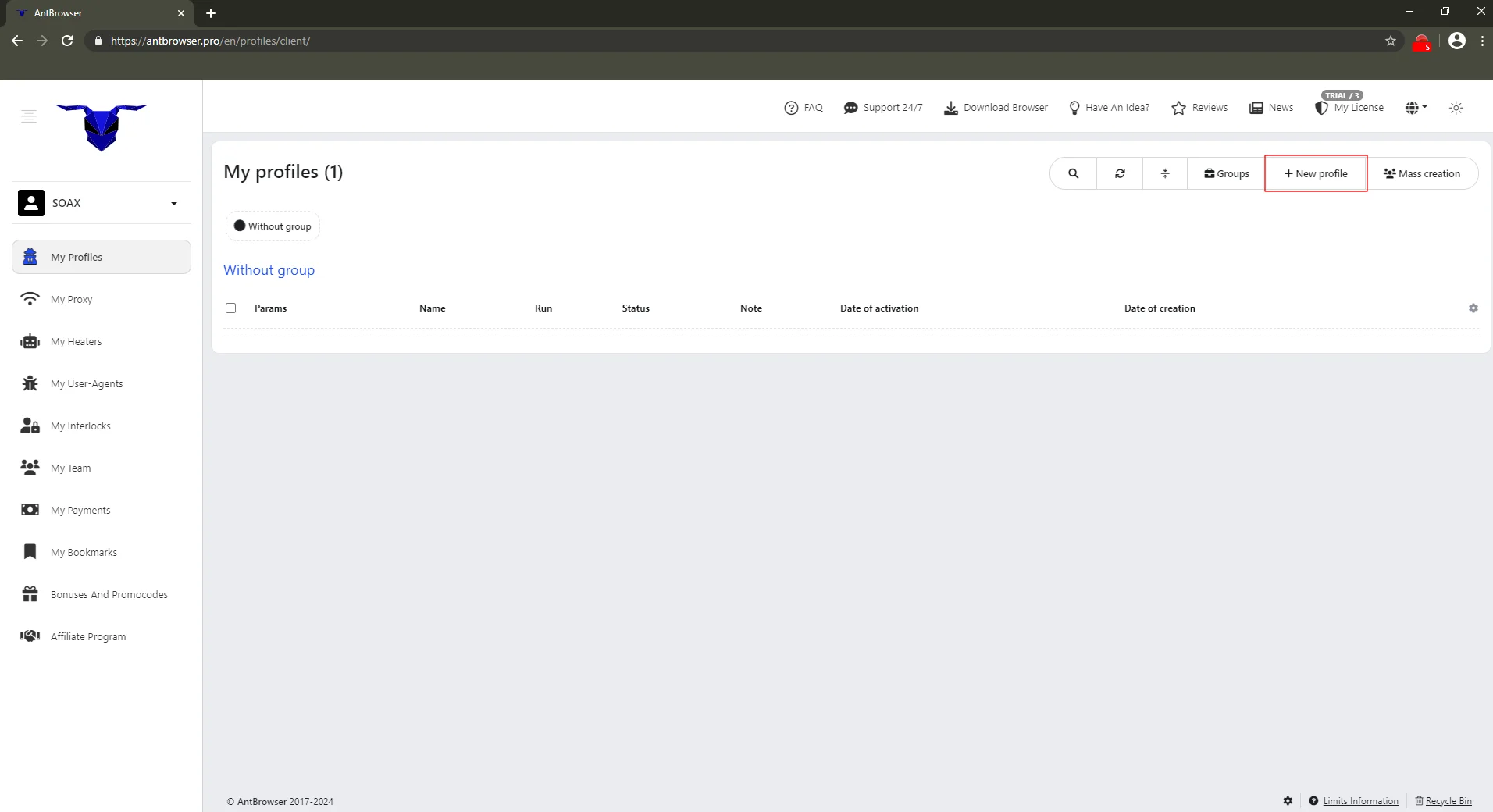Open the Chrome three-dot menu
This screenshot has height=812, width=1493.
[x=1481, y=41]
